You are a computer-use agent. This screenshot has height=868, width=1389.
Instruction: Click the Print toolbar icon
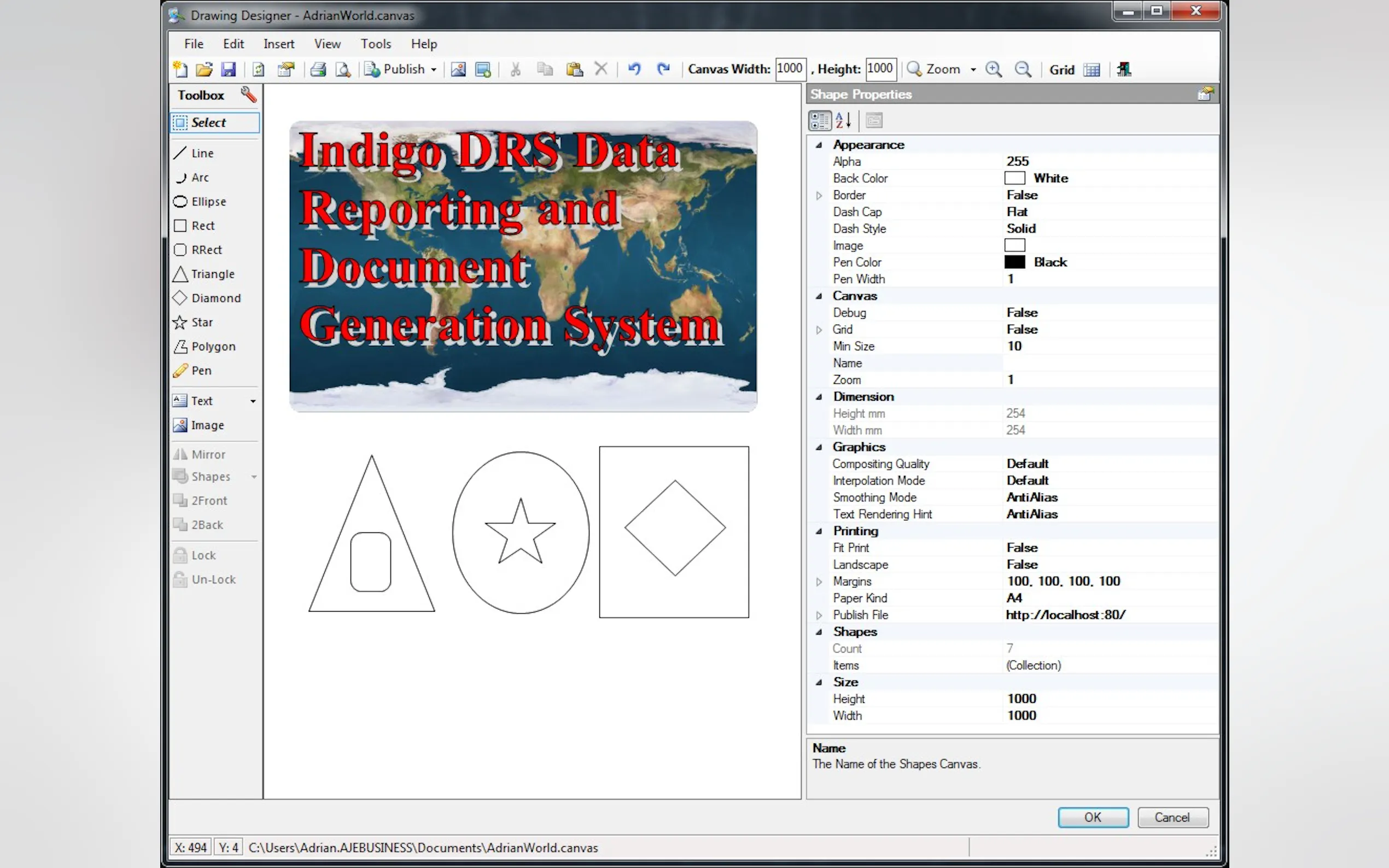click(x=318, y=69)
